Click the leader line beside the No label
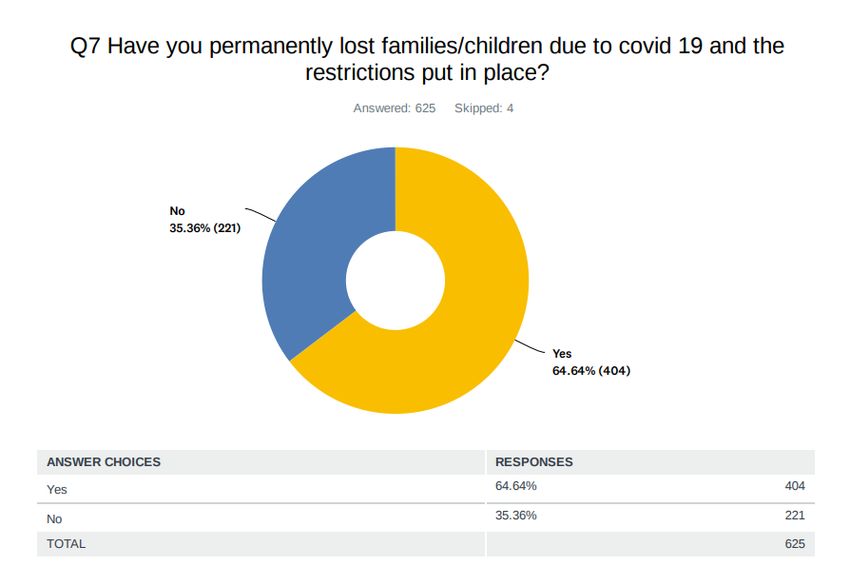 tap(262, 214)
